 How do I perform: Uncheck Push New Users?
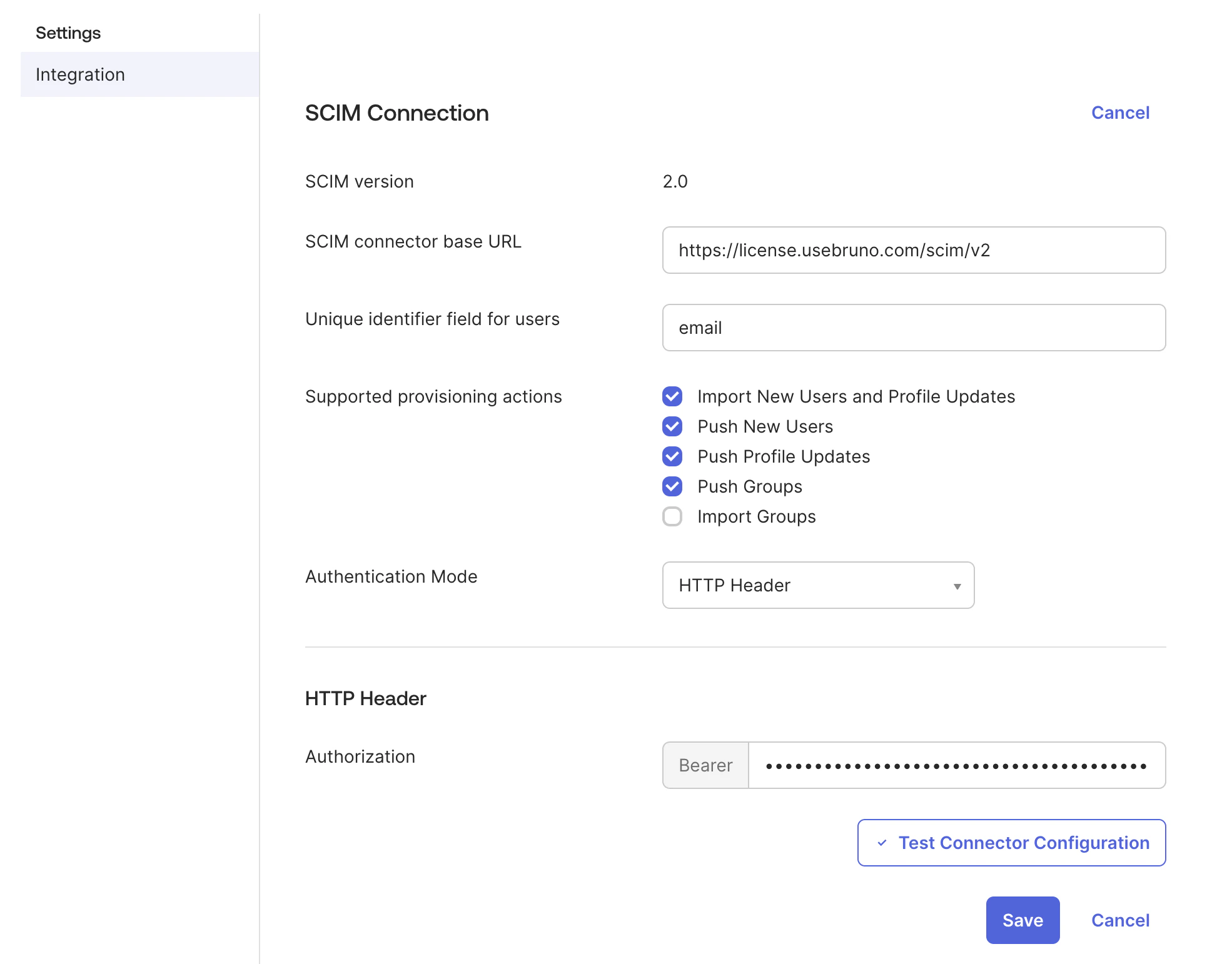click(672, 426)
